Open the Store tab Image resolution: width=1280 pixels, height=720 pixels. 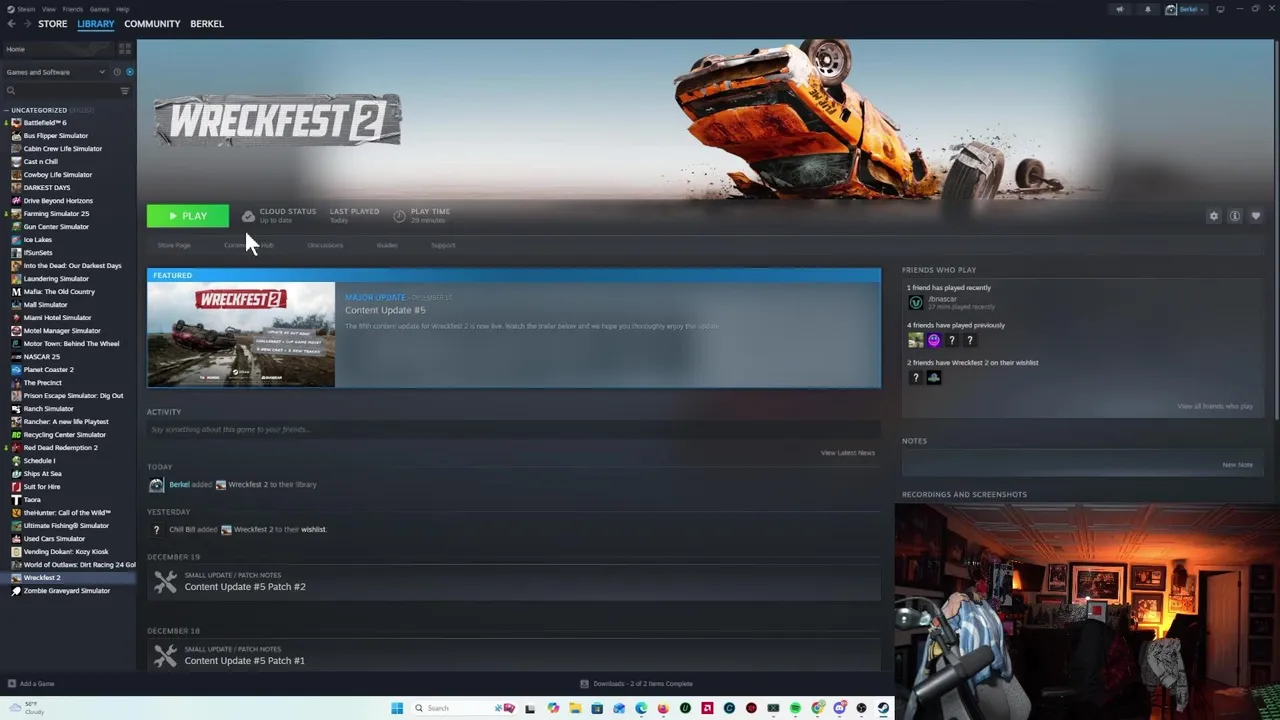click(52, 23)
